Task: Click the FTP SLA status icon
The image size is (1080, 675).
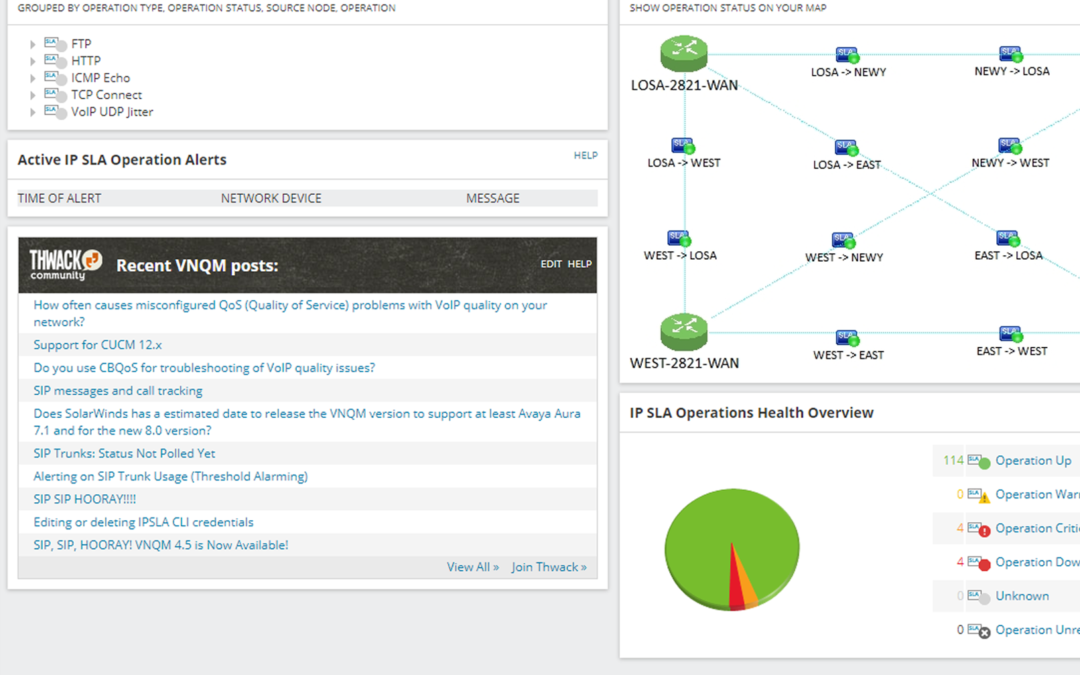Action: pos(55,44)
